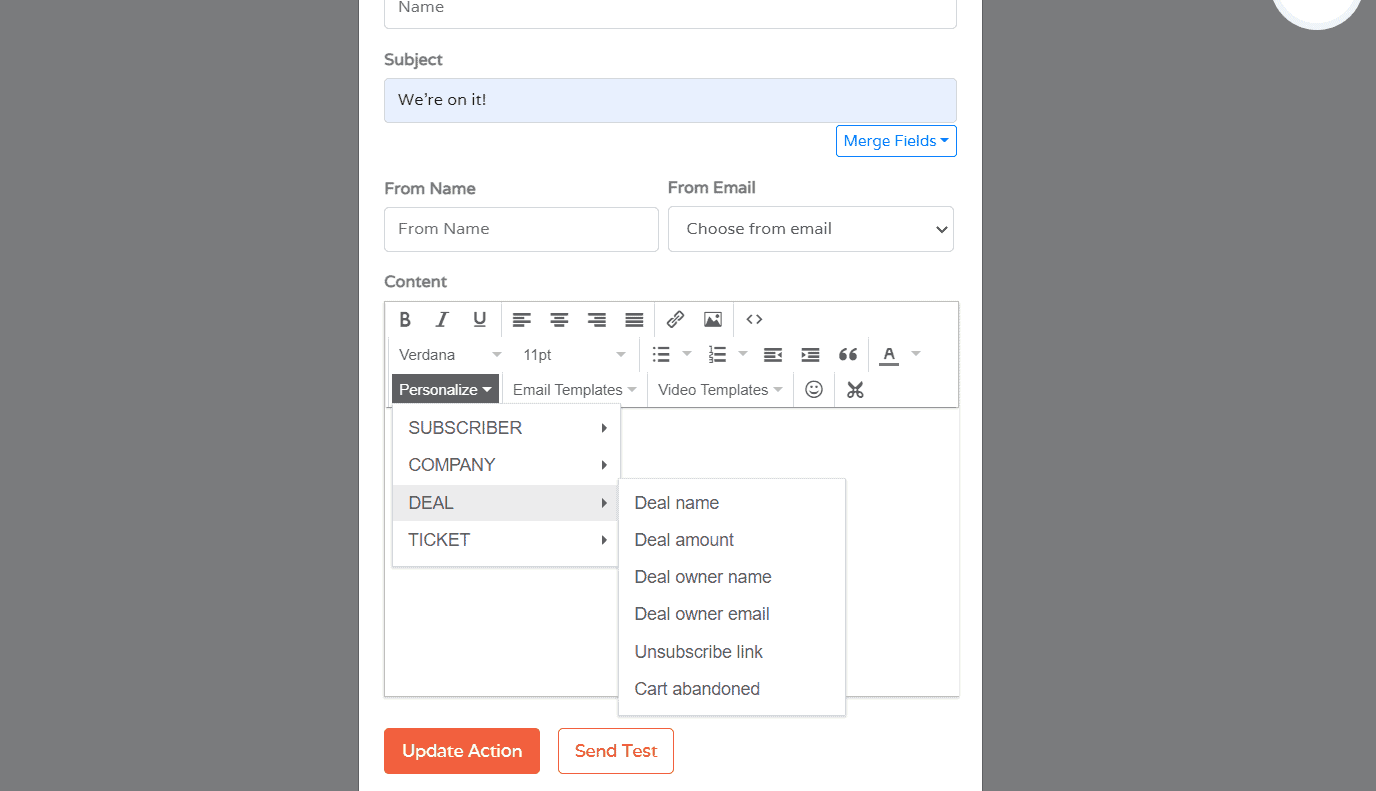Open the Verdana font family dropdown
The image size is (1376, 791).
click(450, 354)
